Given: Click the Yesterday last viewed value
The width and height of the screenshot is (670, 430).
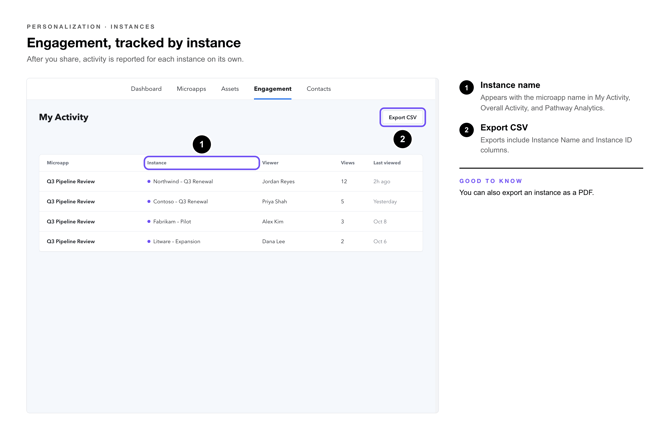Looking at the screenshot, I should click(385, 202).
